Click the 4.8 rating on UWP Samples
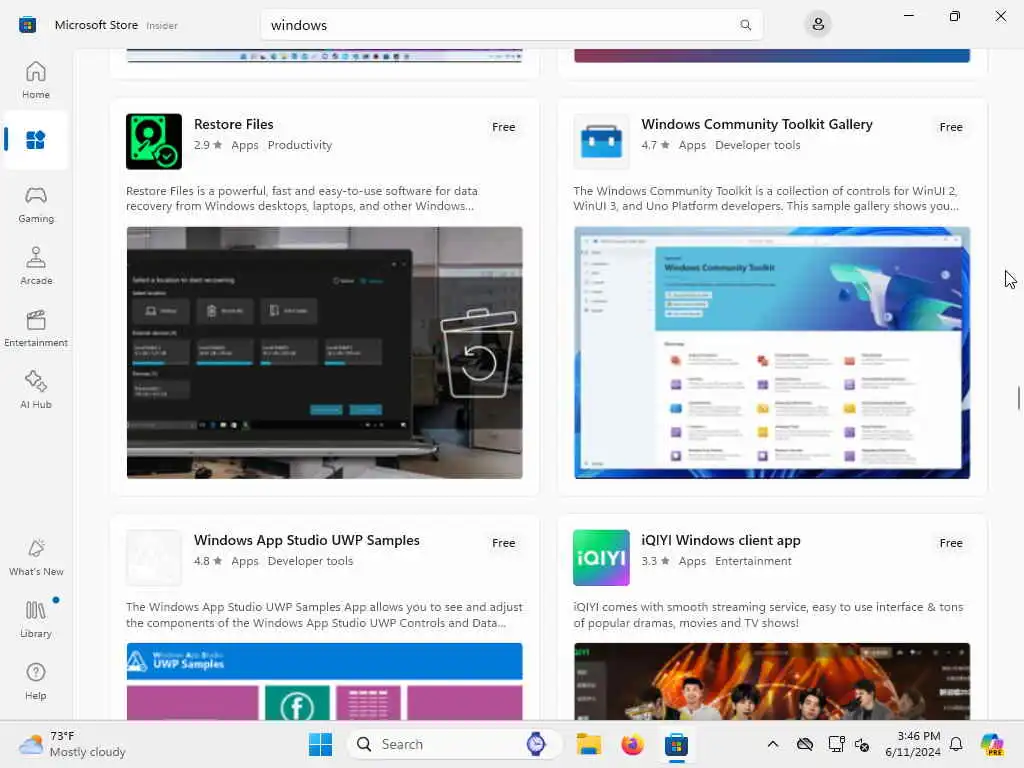1024x768 pixels. pos(208,561)
